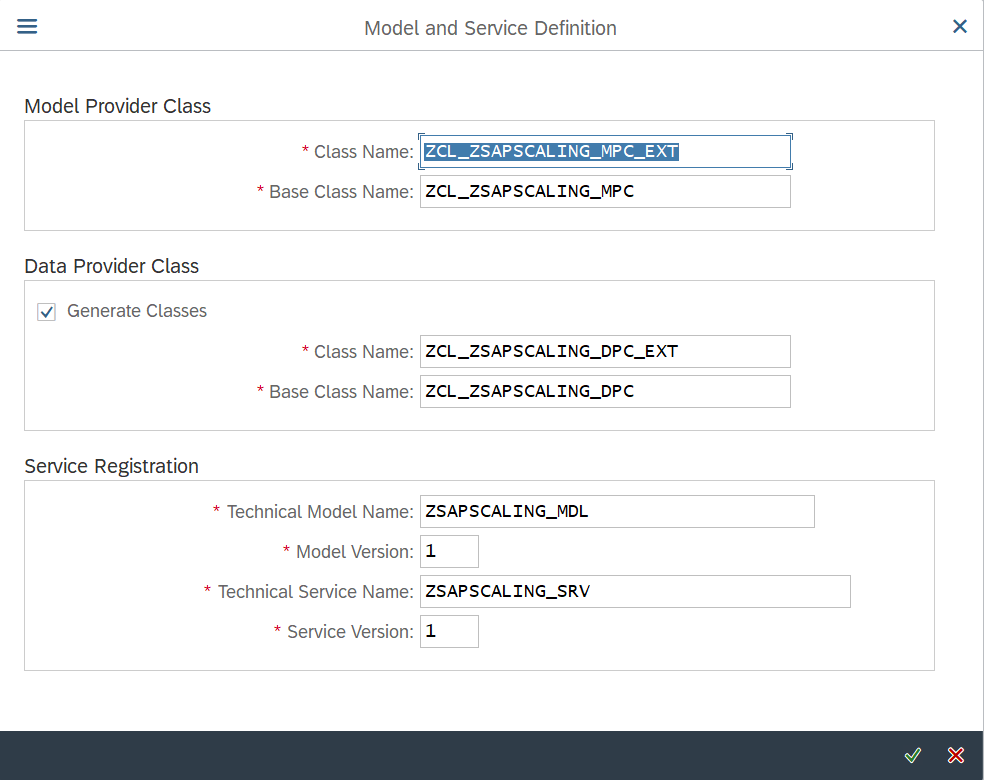Toggle the Generate Classes checkbox
The image size is (984, 780).
(x=46, y=311)
